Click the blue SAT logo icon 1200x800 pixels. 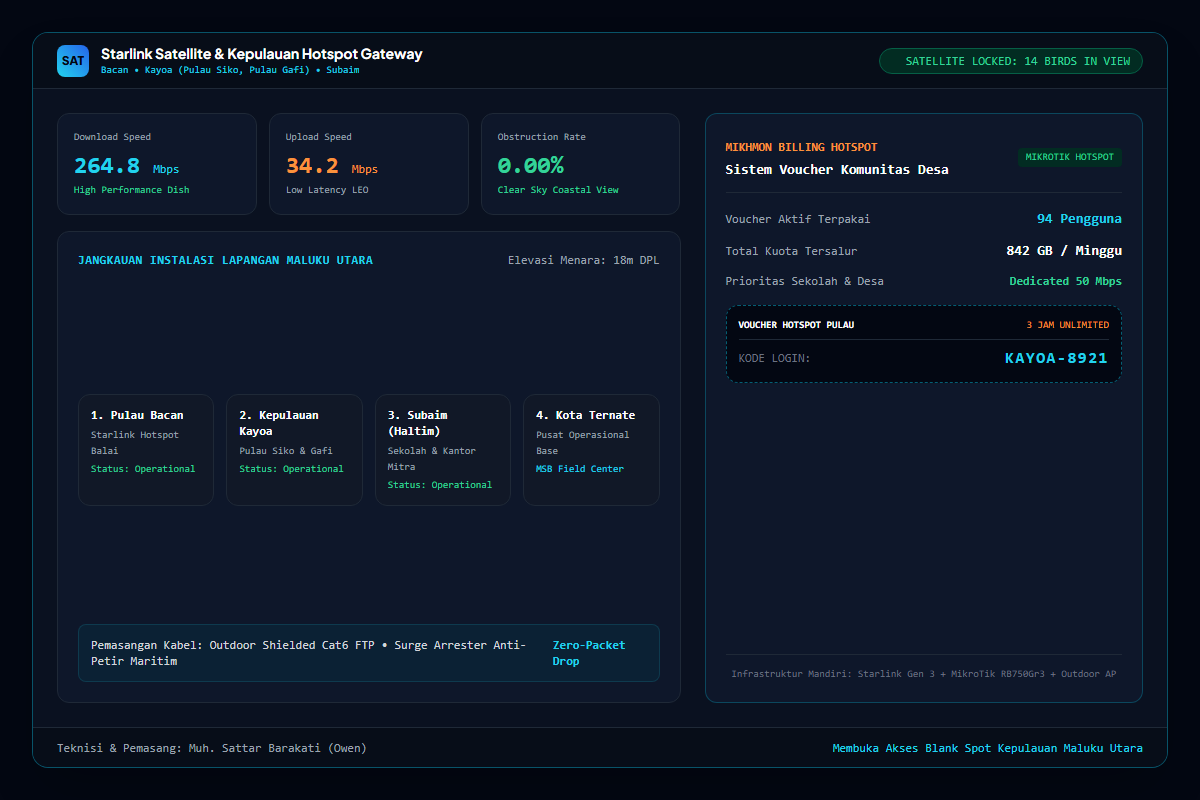click(x=73, y=61)
